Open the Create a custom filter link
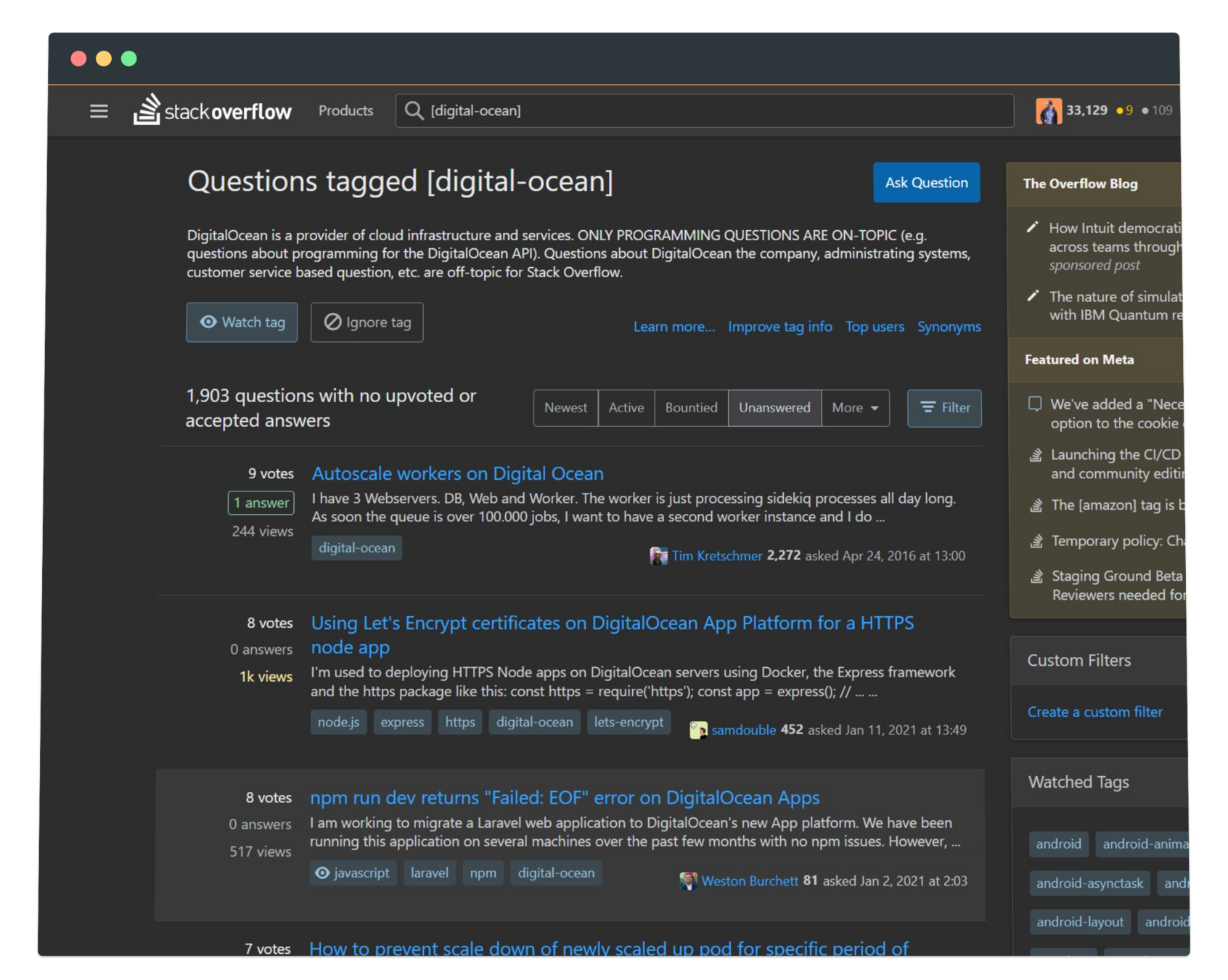Image resolution: width=1228 pixels, height=980 pixels. point(1094,712)
